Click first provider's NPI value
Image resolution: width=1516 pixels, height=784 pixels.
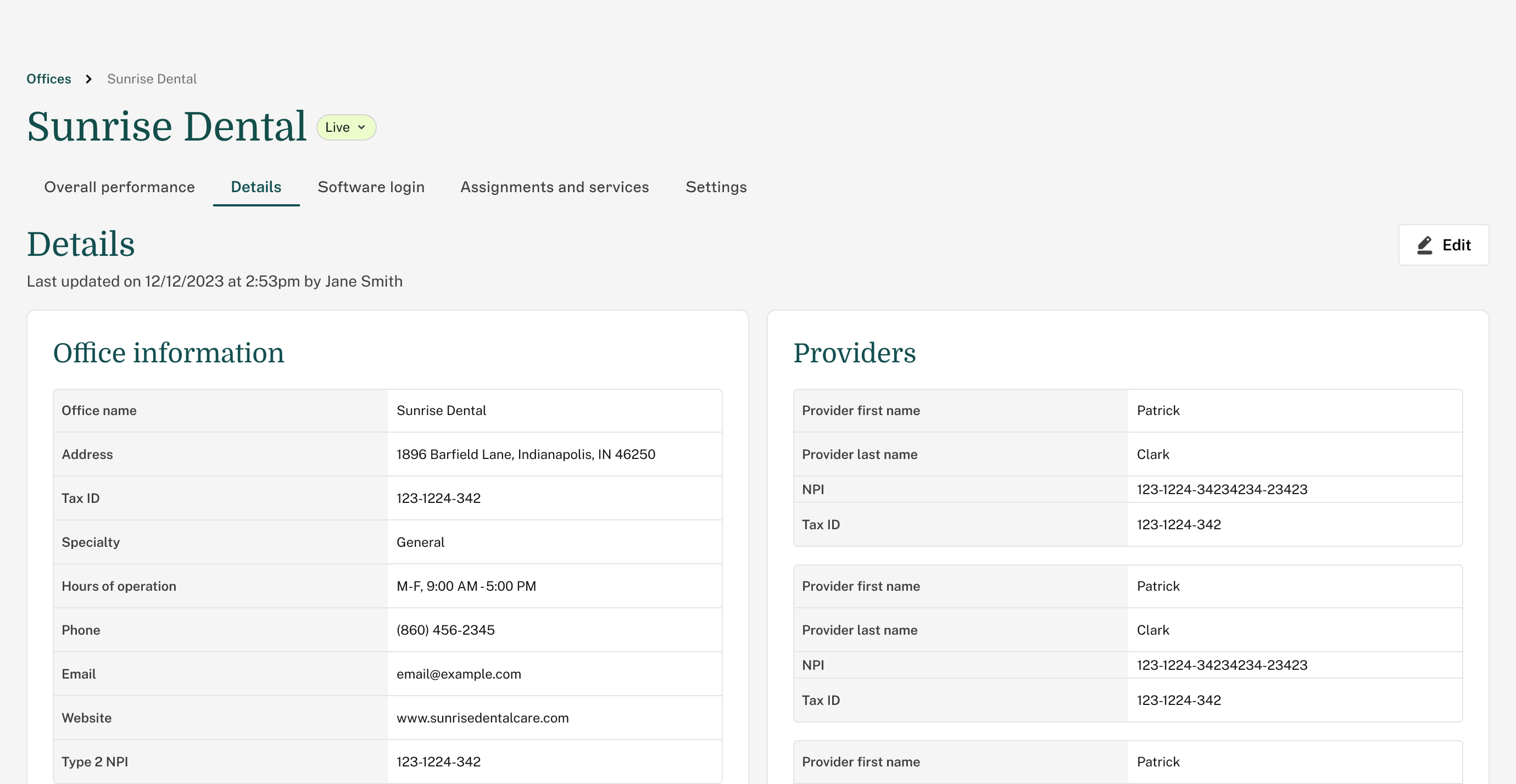1222,489
